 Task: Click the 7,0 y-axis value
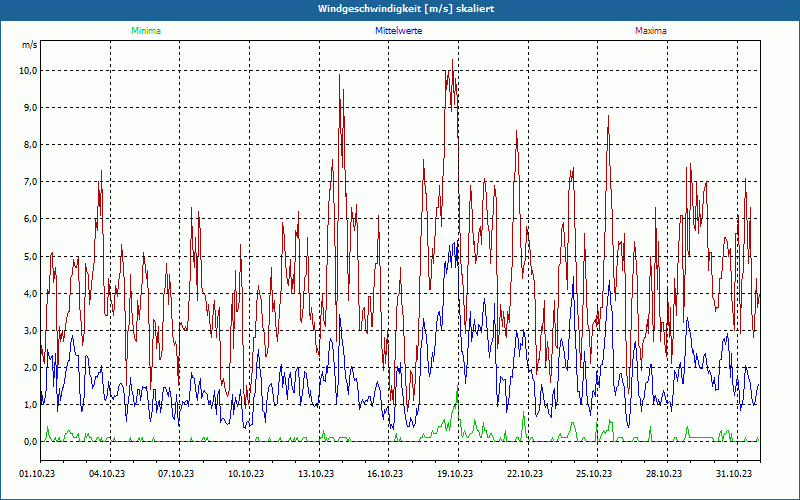(x=31, y=182)
